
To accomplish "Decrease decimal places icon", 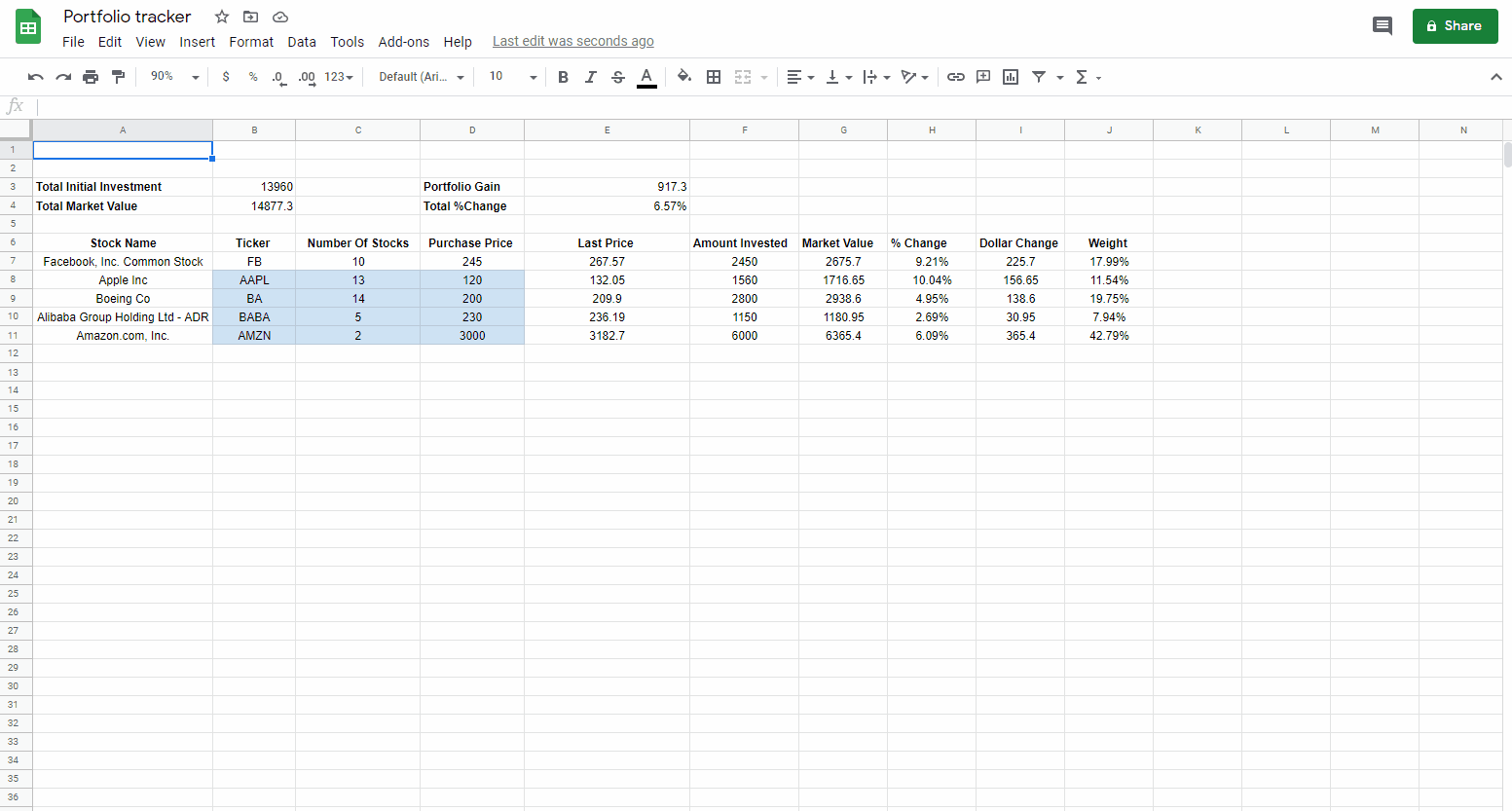I will point(279,77).
